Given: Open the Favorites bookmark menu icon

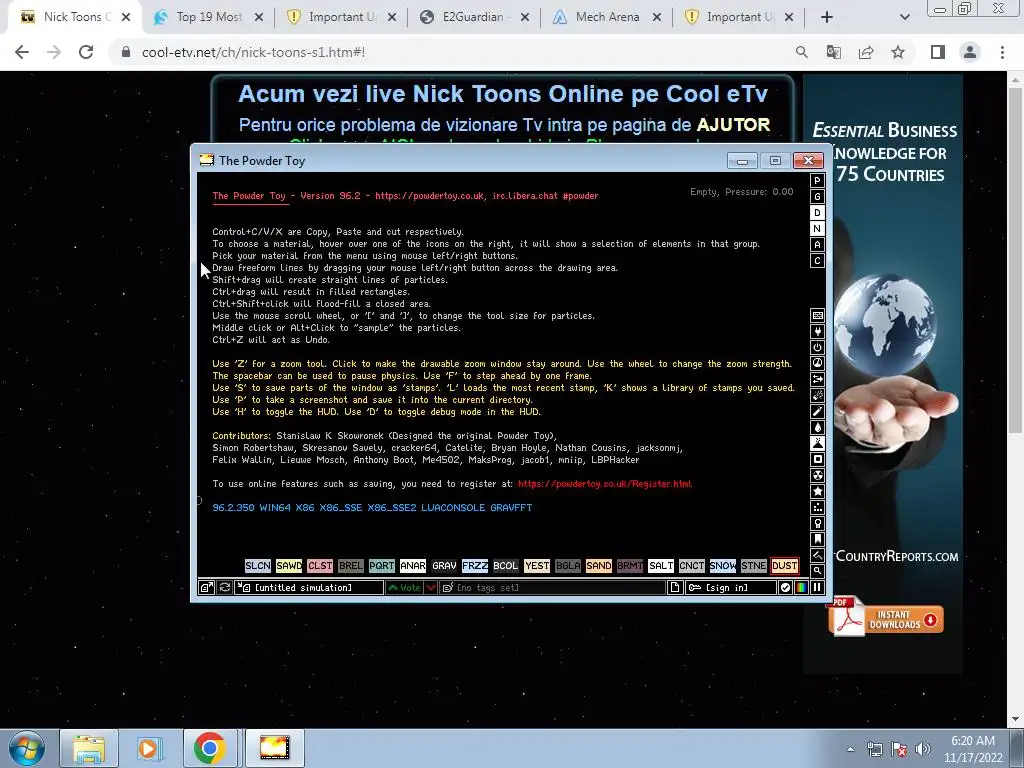Looking at the screenshot, I should coord(817,539).
